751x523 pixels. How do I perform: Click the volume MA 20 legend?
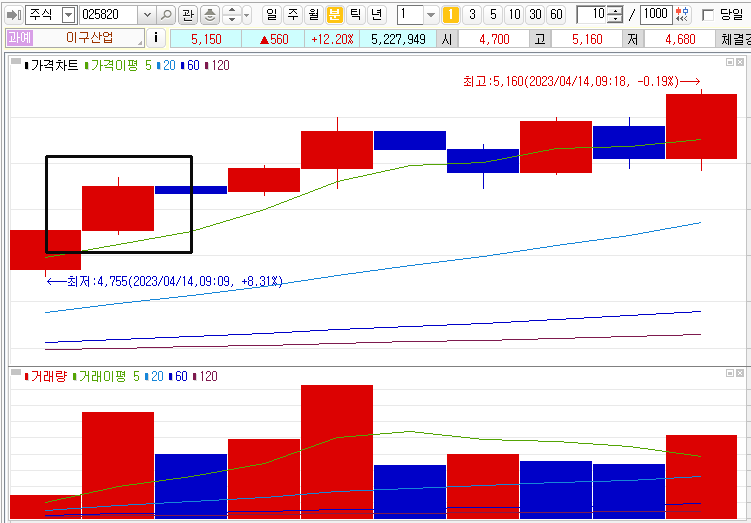tap(154, 376)
